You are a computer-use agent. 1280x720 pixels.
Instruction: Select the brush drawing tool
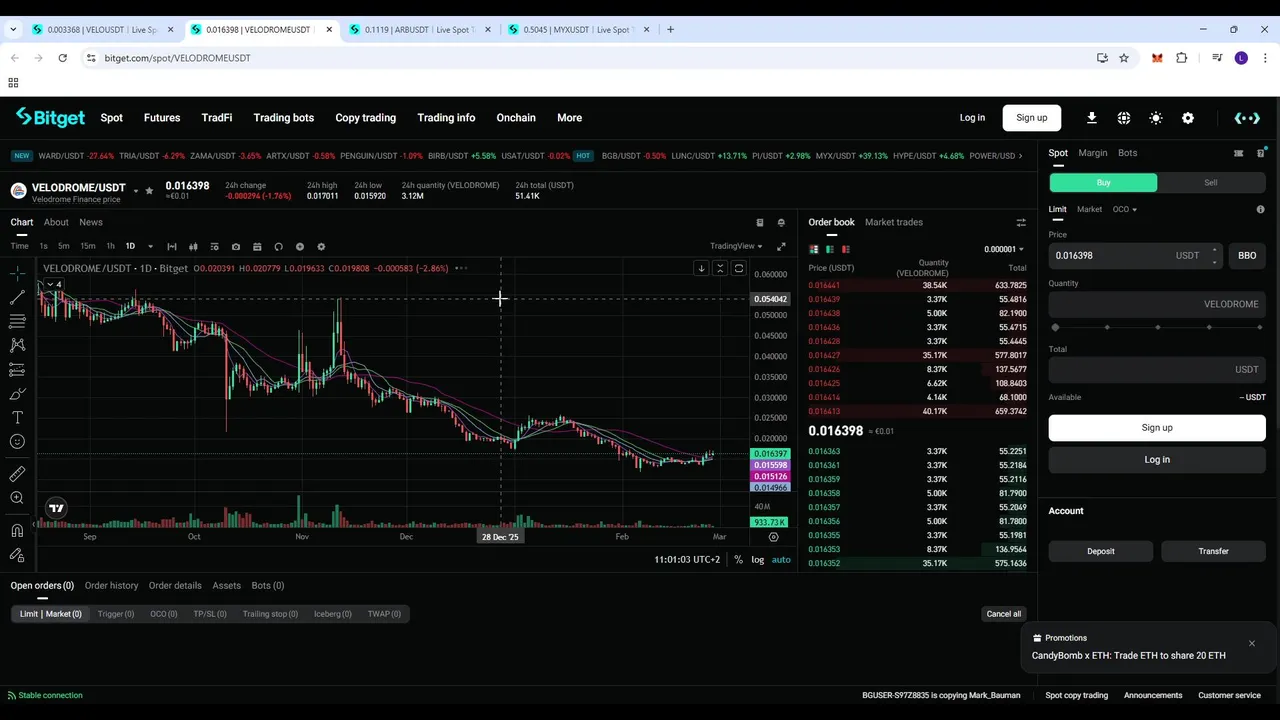click(17, 394)
